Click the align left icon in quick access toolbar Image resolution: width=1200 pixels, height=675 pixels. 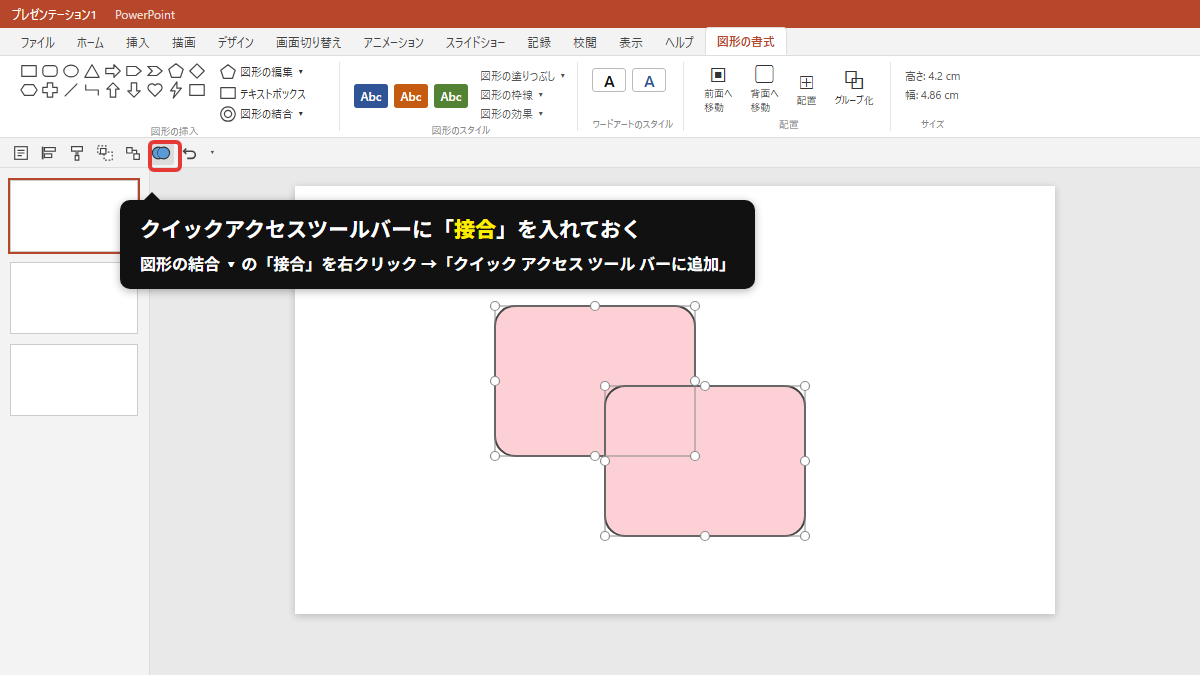49,153
